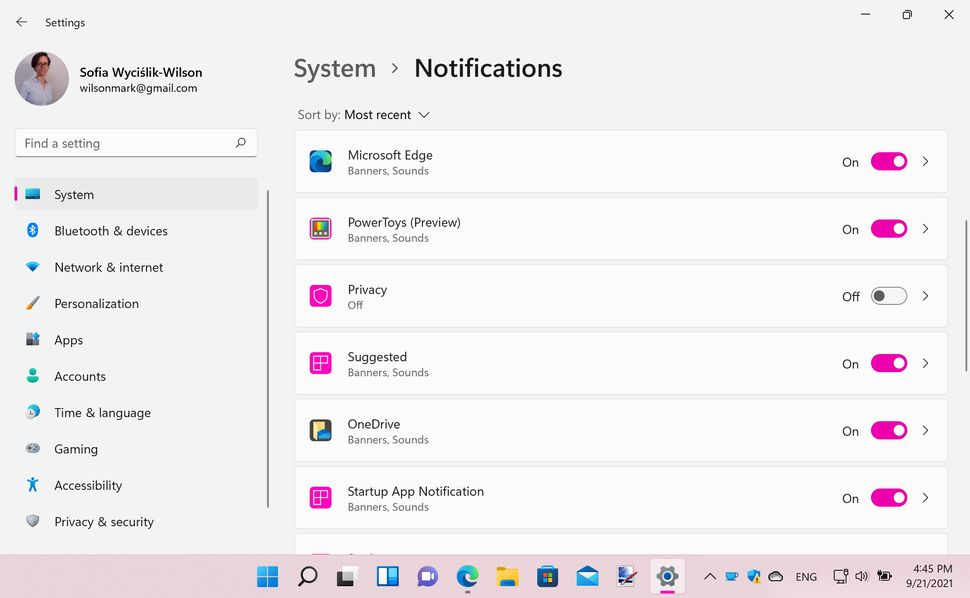Click System in the breadcrumb
This screenshot has height=598, width=970.
(334, 68)
